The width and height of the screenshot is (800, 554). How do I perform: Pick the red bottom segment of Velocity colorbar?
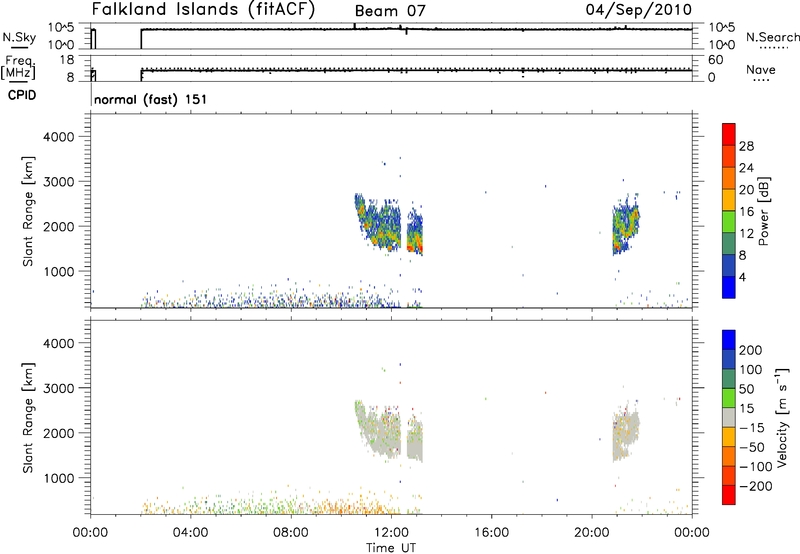(729, 495)
